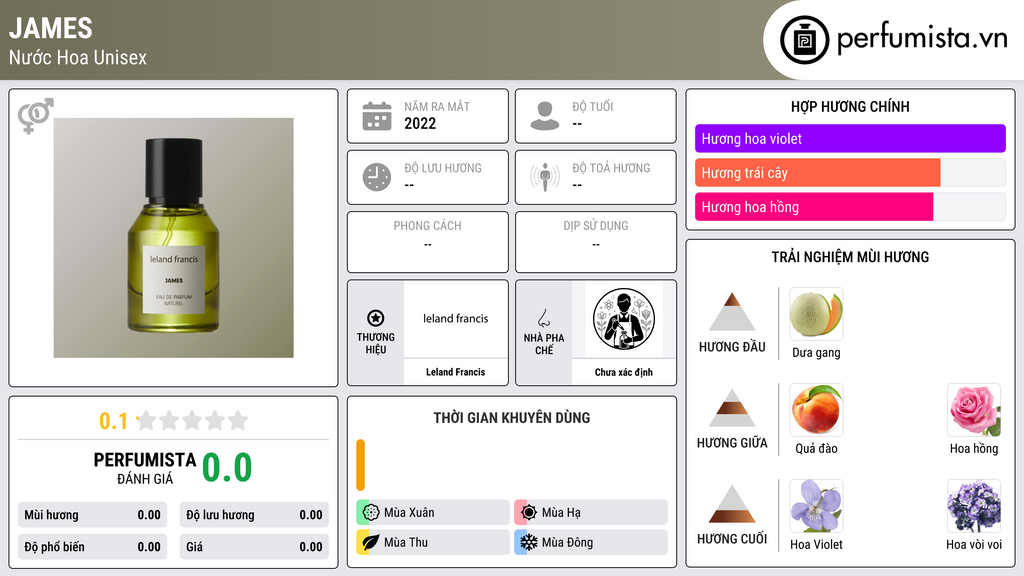Image resolution: width=1024 pixels, height=576 pixels.
Task: Click the Perfumista đánh giá label
Action: click(145, 468)
